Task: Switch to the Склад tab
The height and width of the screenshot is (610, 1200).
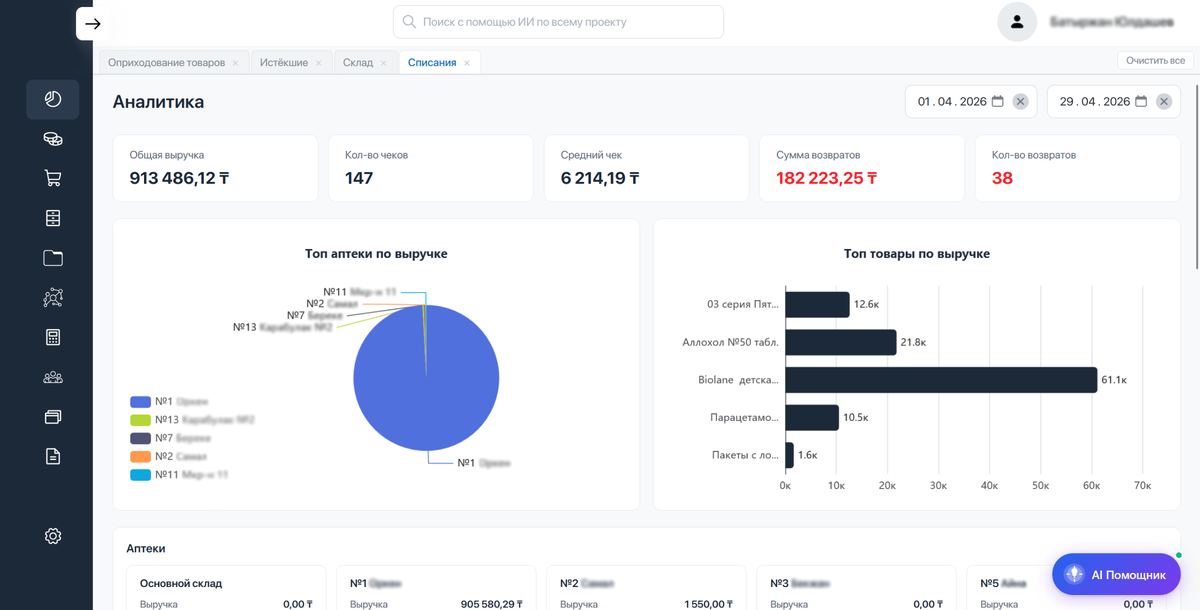Action: click(358, 62)
